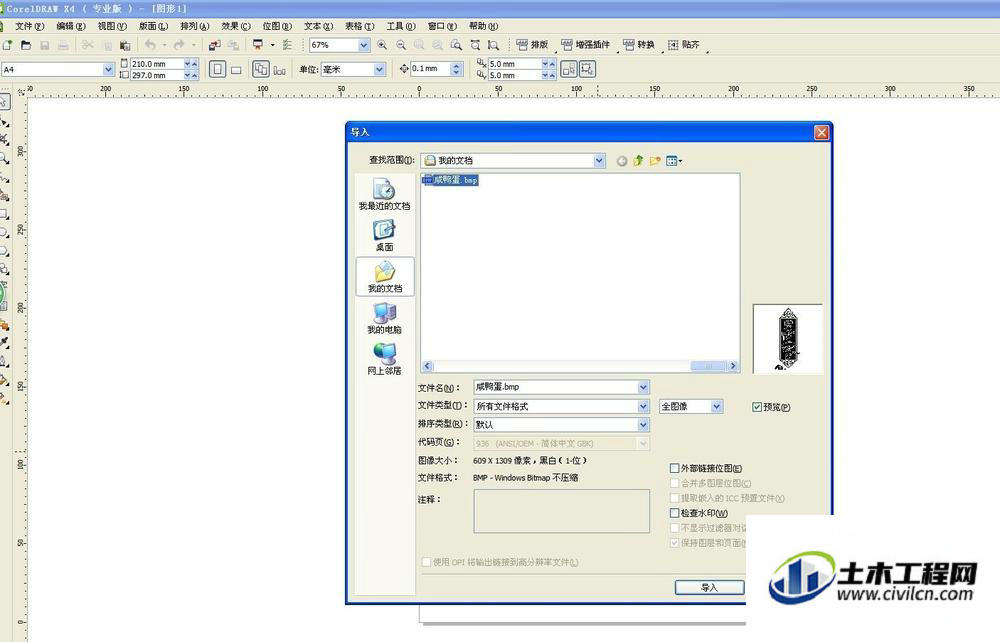This screenshot has width=1000, height=642.
Task: Open the 视图 menu
Action: 112,26
